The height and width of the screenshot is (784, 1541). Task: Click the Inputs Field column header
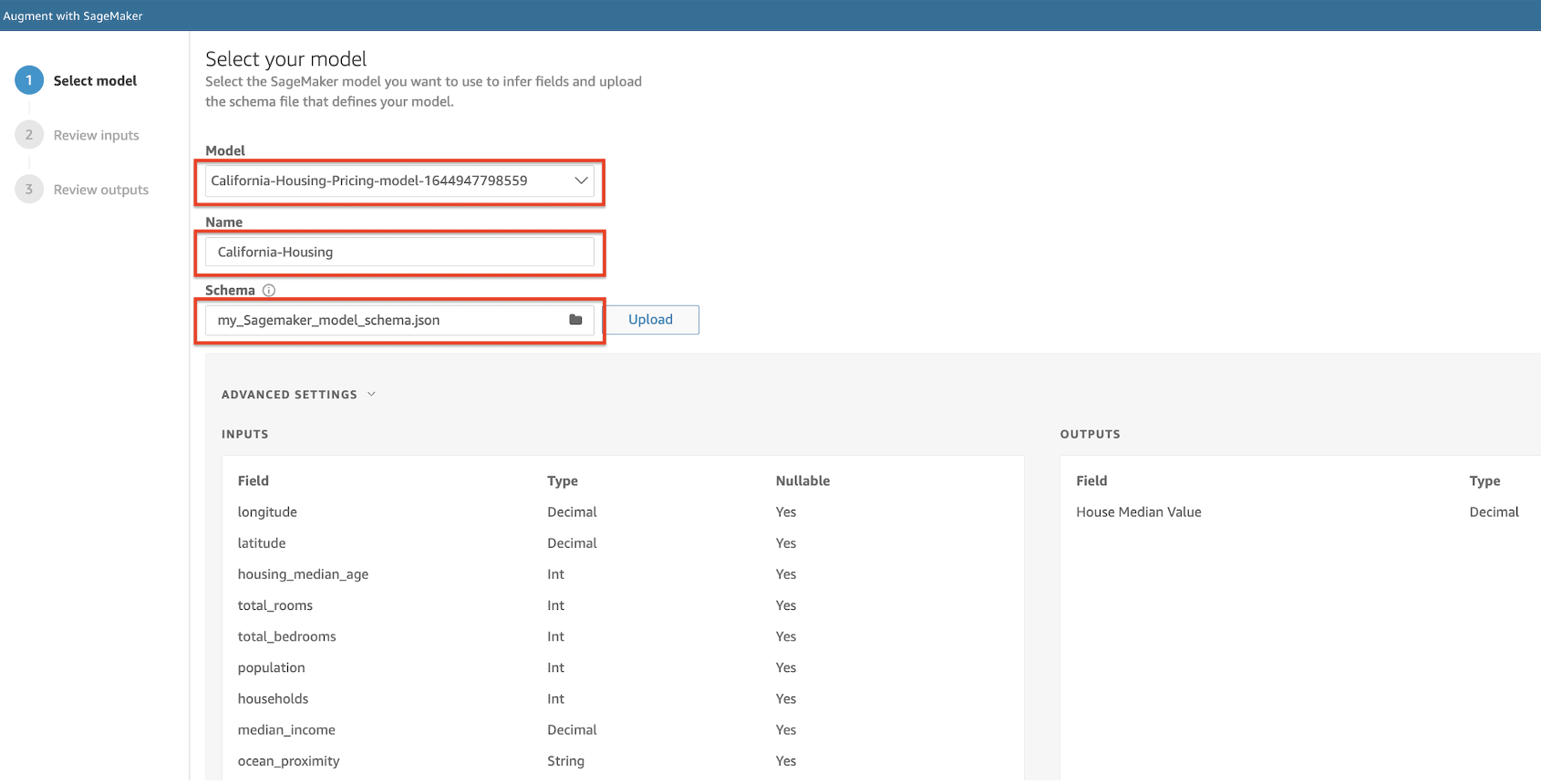pos(253,481)
